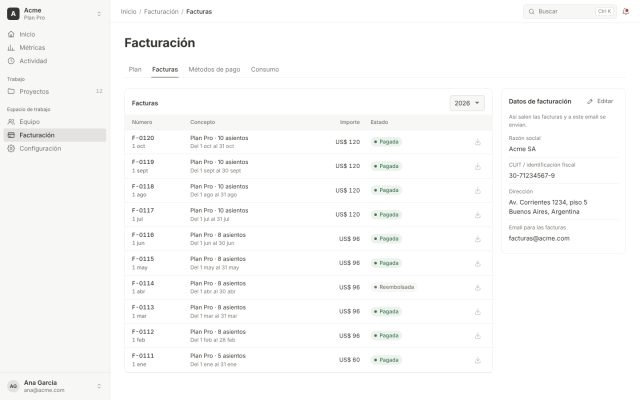Click the pencil icon beside Editar
Screen dimensions: 640x400
point(590,101)
